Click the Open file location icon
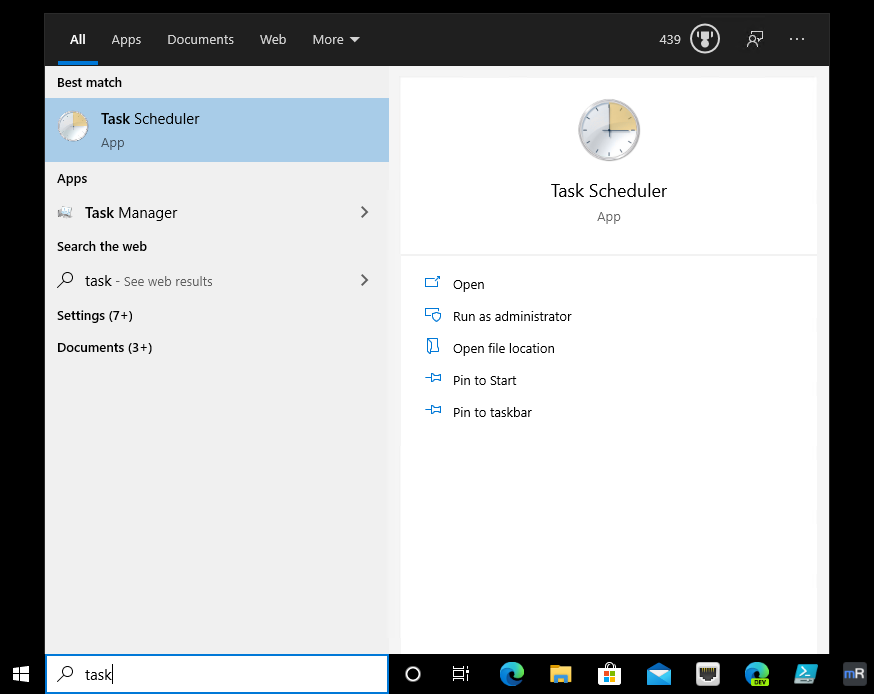This screenshot has height=694, width=874. 433,346
